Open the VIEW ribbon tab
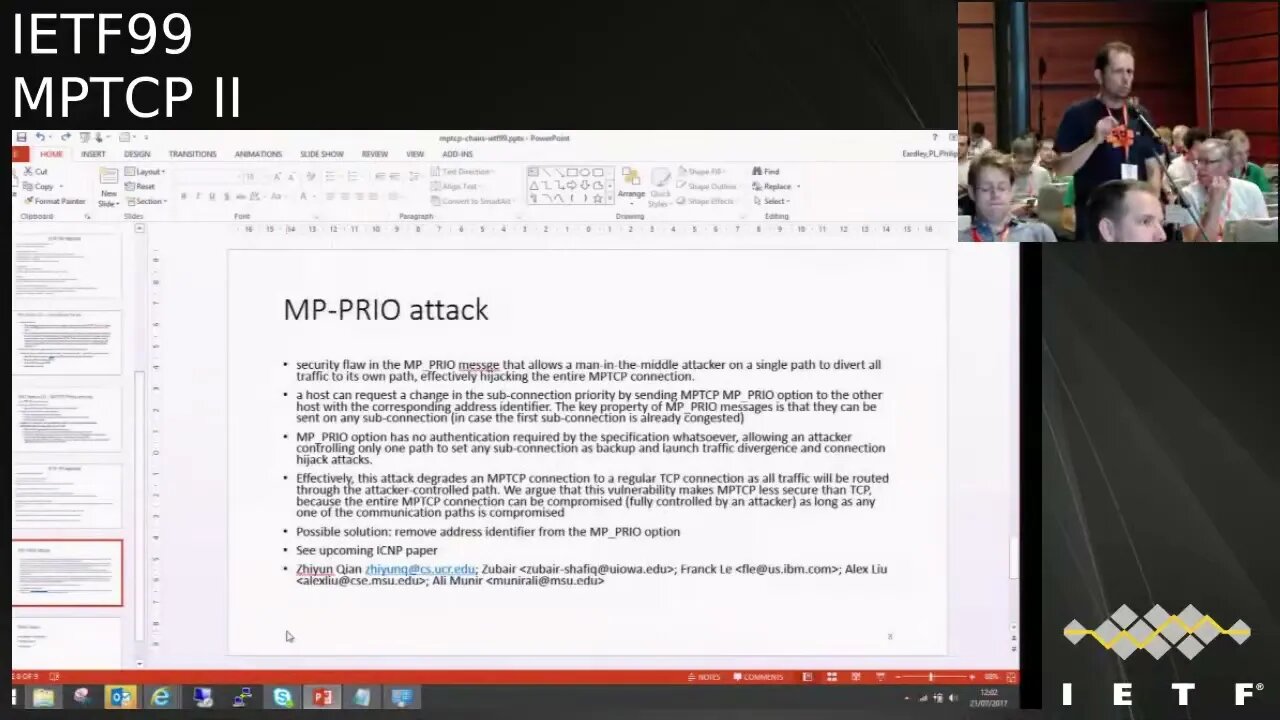 415,154
